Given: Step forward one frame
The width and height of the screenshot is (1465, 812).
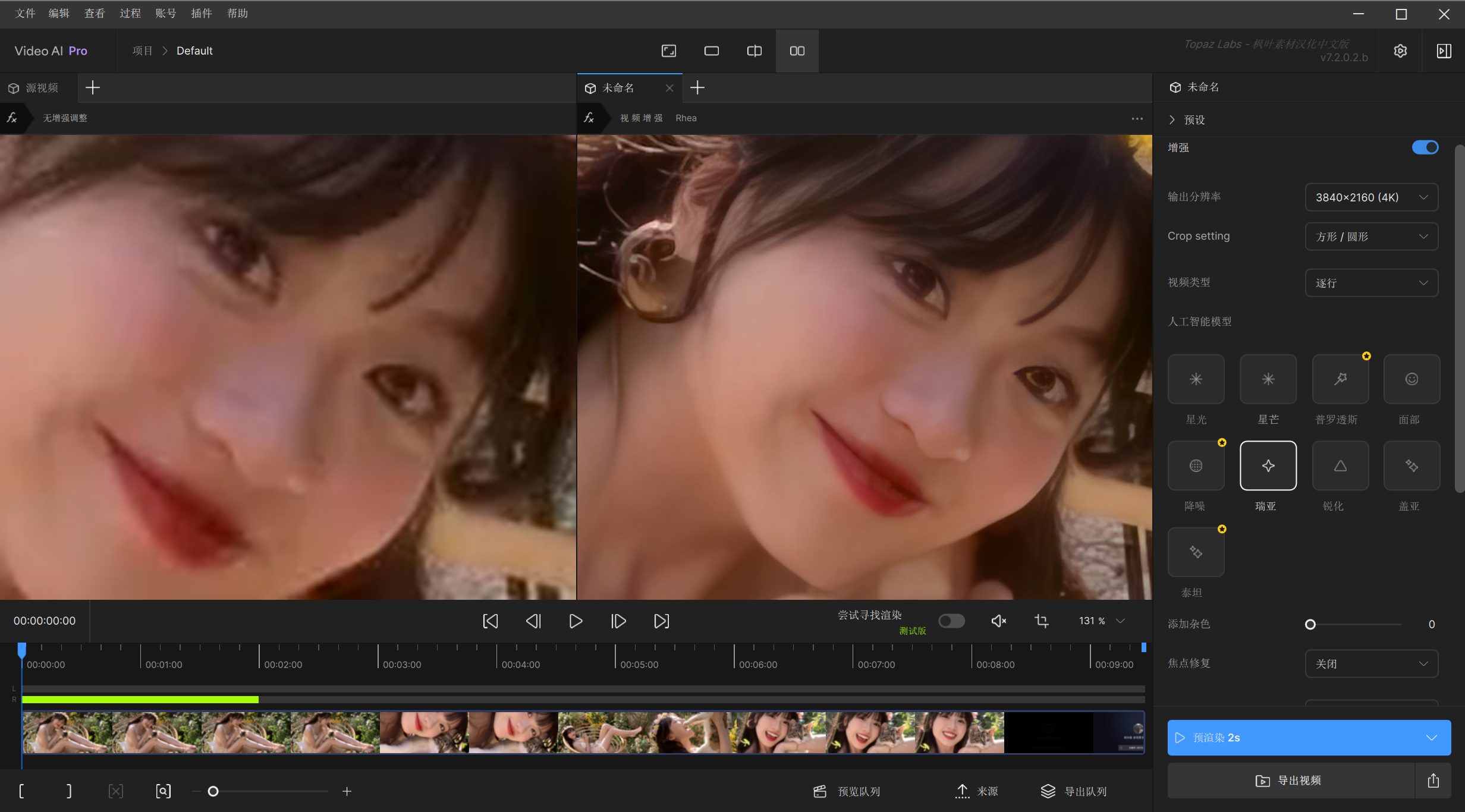Looking at the screenshot, I should [618, 621].
